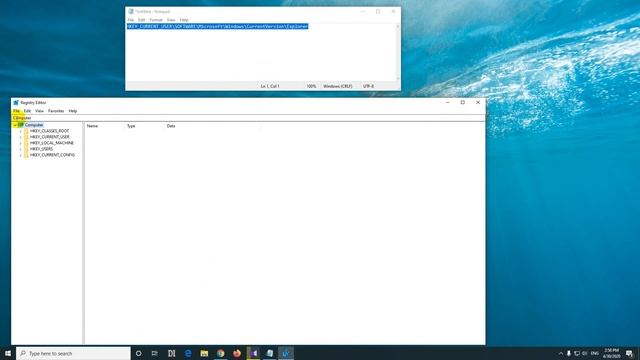Image resolution: width=640 pixels, height=360 pixels.
Task: Click the ENG language indicator
Action: [x=595, y=353]
